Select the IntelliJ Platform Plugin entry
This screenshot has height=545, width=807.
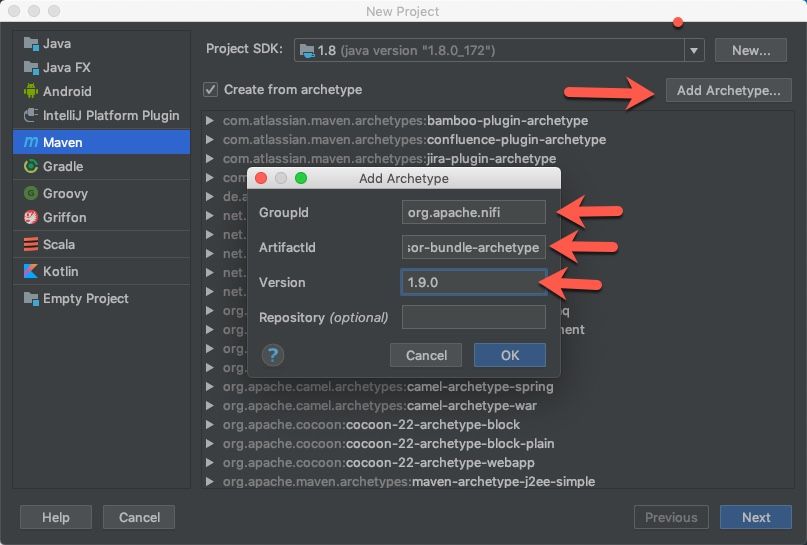pos(101,115)
